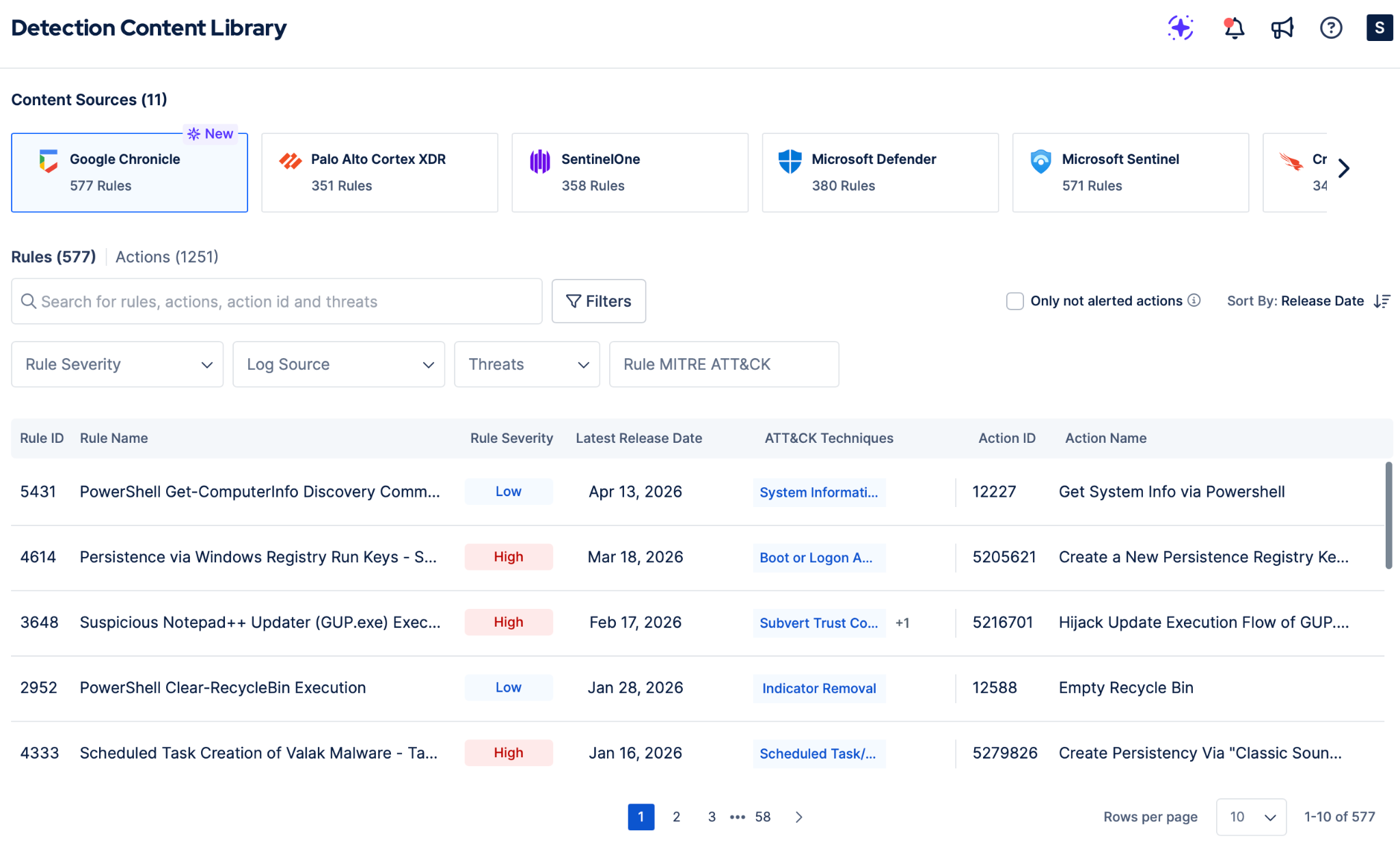The width and height of the screenshot is (1400, 846).
Task: Click the Rule Severity column header
Action: pyautogui.click(x=511, y=438)
